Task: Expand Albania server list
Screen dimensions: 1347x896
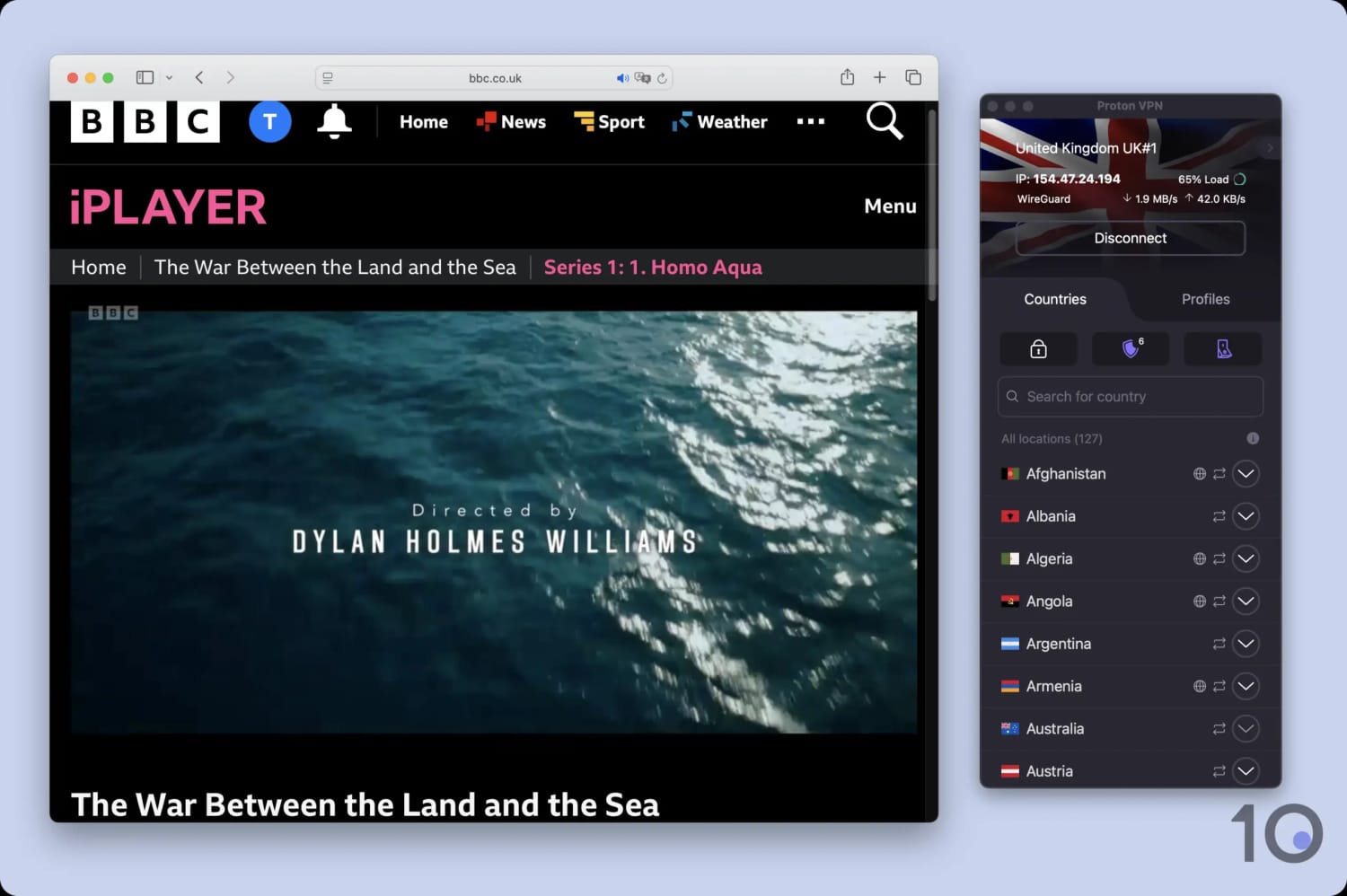Action: point(1246,516)
